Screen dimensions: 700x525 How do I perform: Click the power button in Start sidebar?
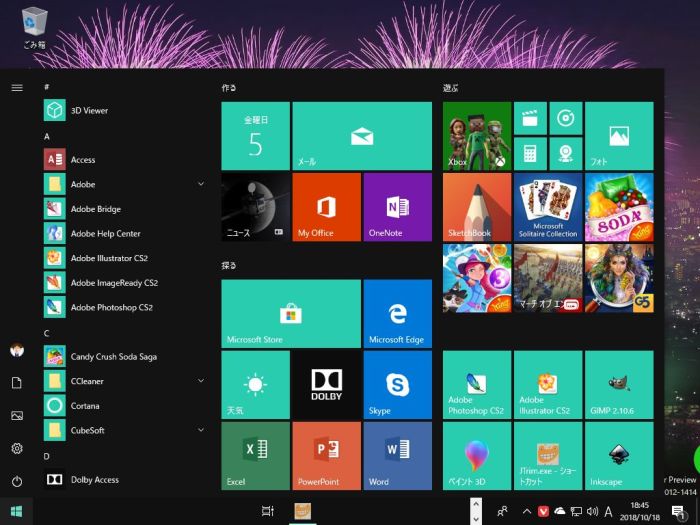16,481
